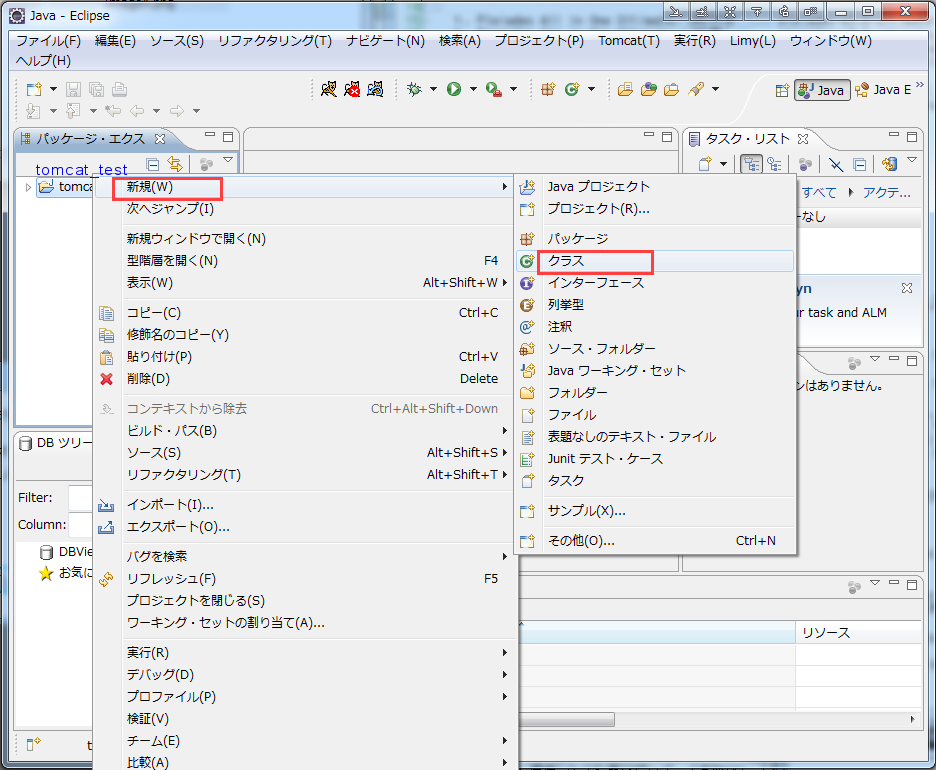The image size is (936, 770).
Task: Switch to the Java perspective button
Action: coord(821,90)
